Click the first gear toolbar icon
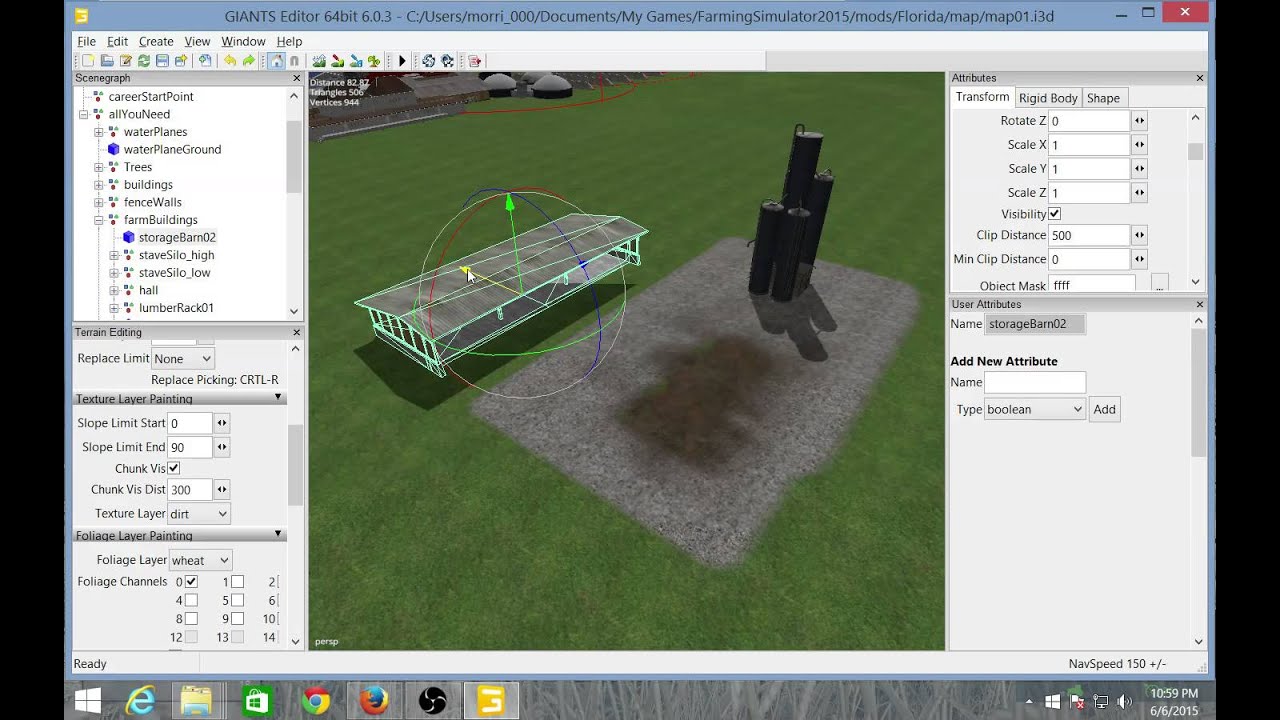Image resolution: width=1280 pixels, height=720 pixels. click(428, 61)
